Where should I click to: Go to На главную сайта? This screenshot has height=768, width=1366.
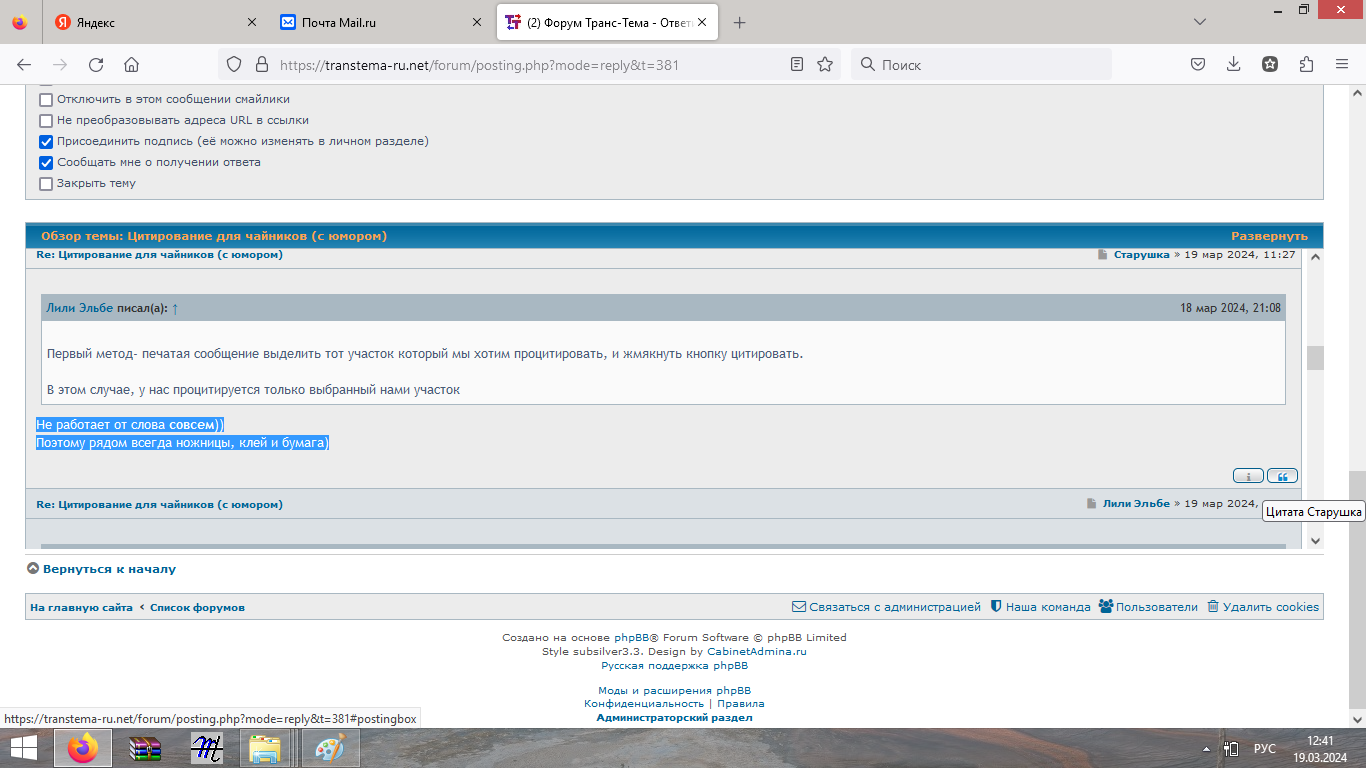coord(81,607)
